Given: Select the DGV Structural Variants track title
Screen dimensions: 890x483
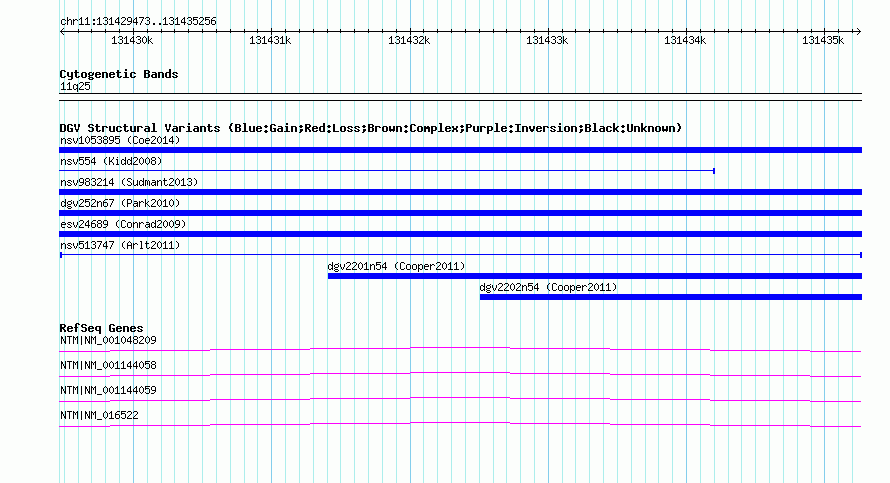Looking at the screenshot, I should (x=371, y=128).
